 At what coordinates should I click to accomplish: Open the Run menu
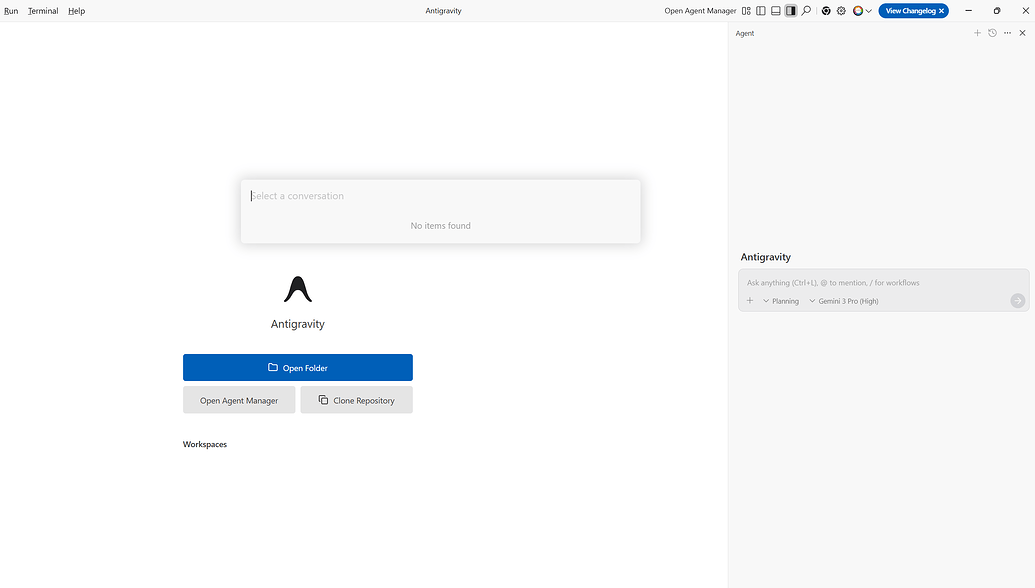(11, 11)
